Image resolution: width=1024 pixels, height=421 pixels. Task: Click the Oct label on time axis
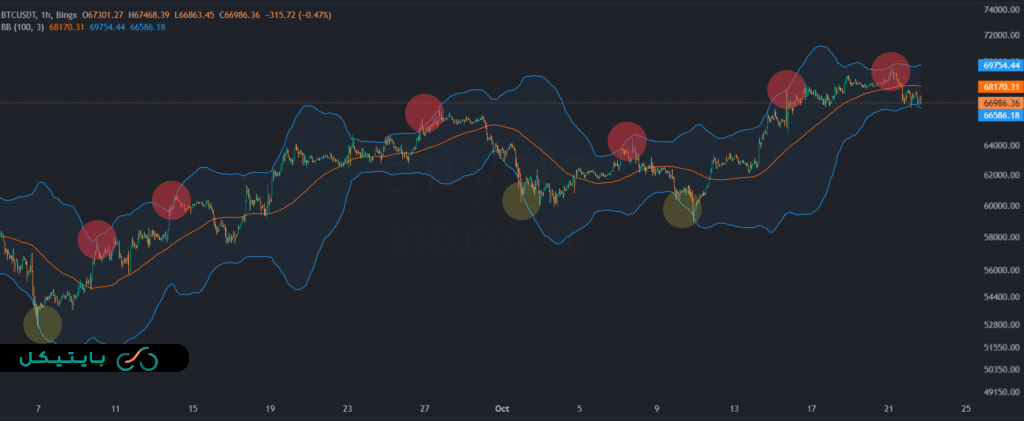pyautogui.click(x=504, y=408)
